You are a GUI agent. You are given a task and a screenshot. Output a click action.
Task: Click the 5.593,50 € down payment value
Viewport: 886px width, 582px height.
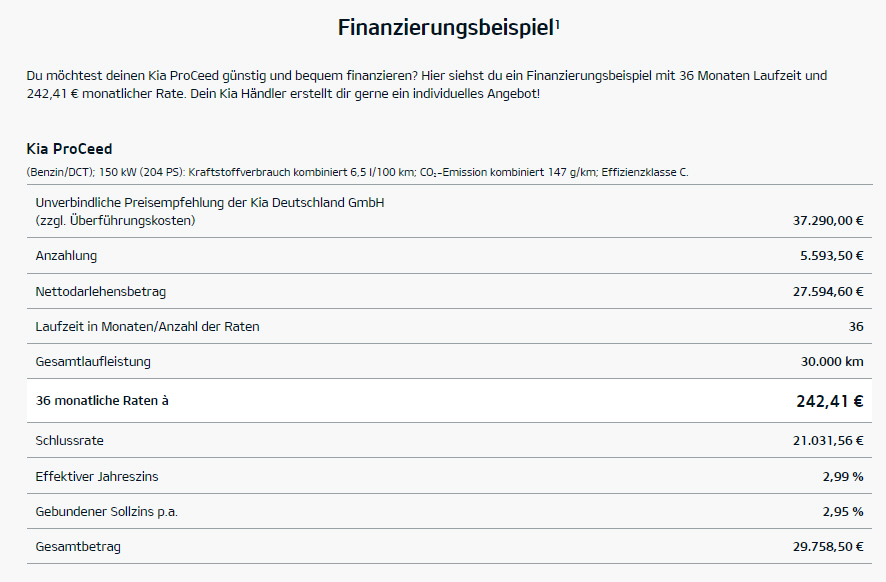click(831, 256)
